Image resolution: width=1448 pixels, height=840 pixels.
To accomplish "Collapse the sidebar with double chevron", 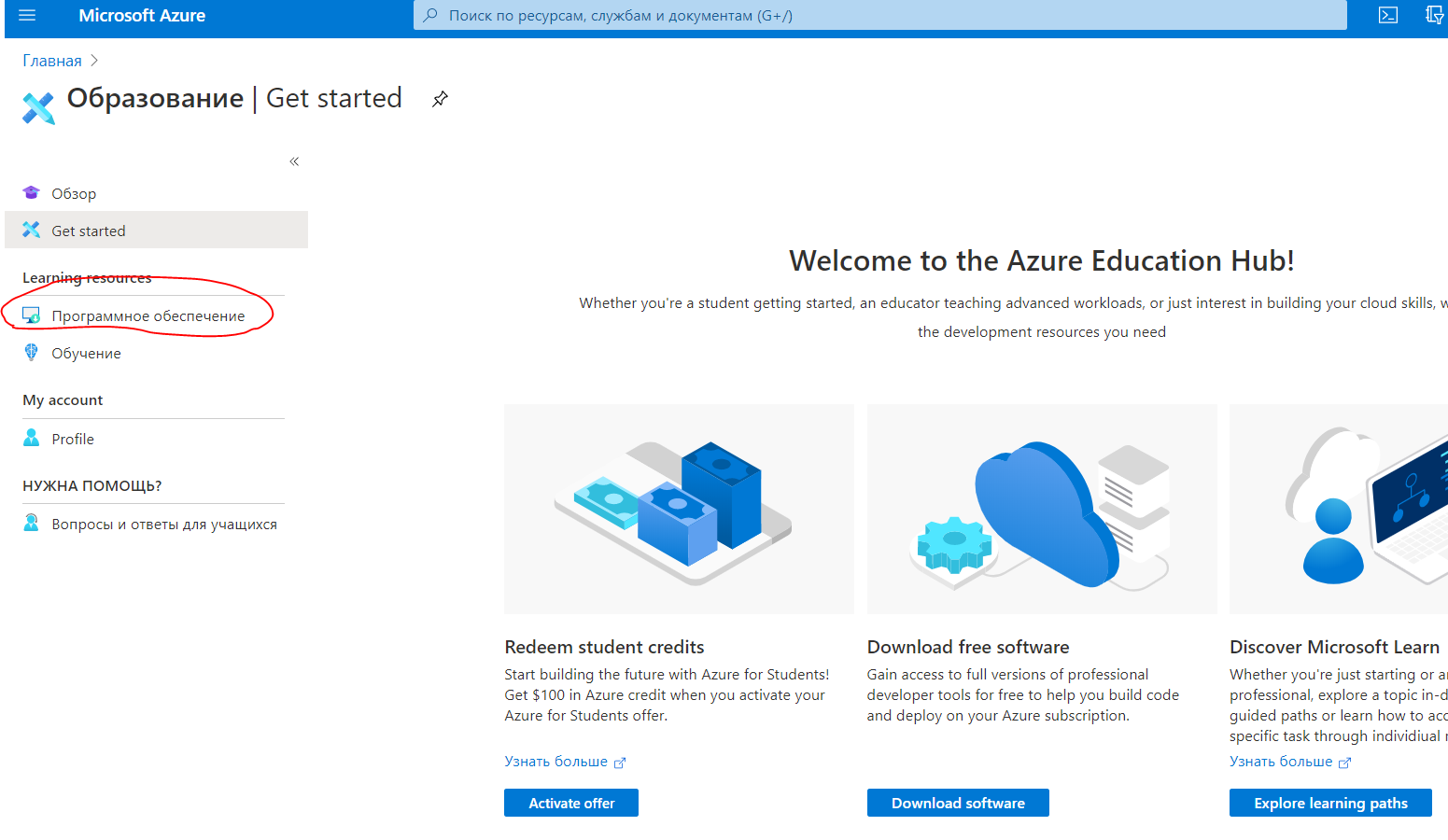I will pyautogui.click(x=294, y=161).
